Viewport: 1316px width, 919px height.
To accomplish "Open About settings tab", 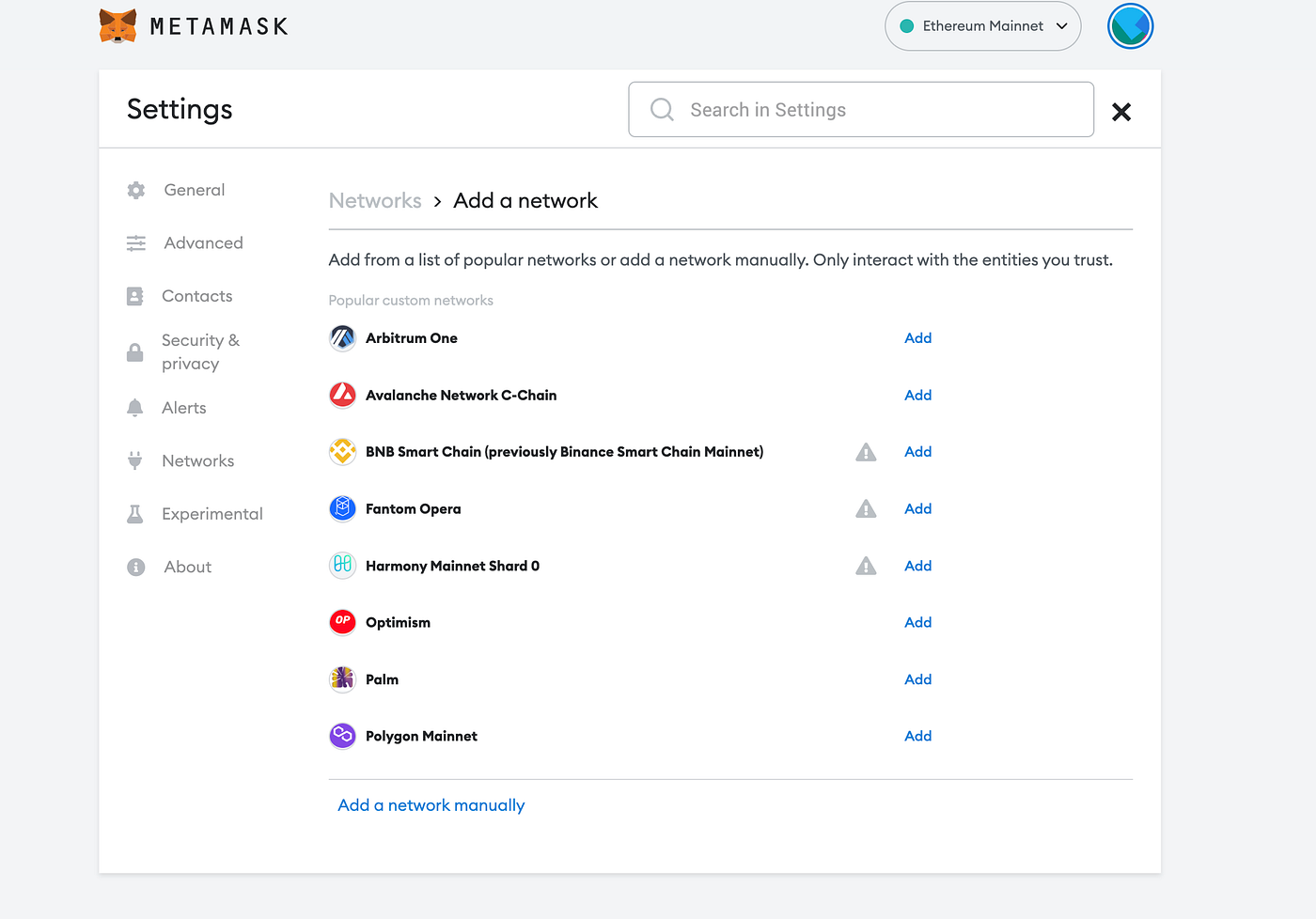I will tap(187, 567).
